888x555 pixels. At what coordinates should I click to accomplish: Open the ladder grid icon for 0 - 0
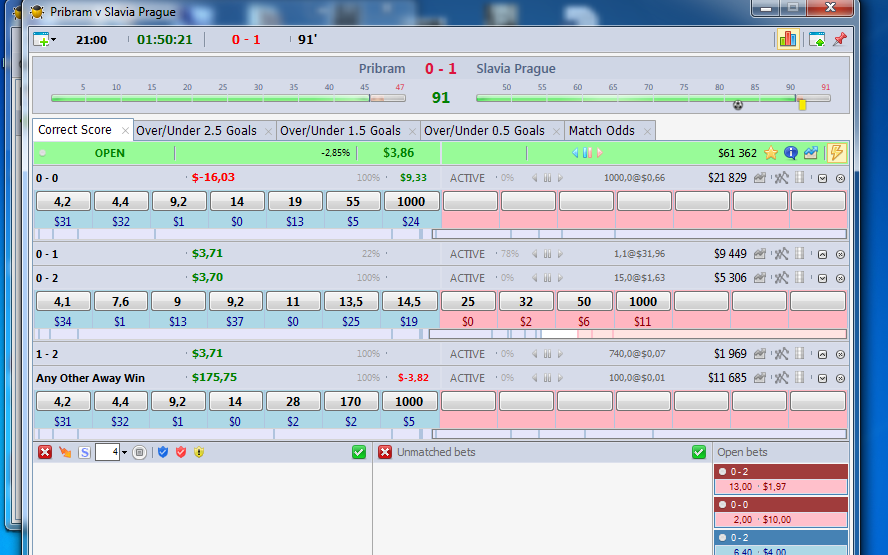pyautogui.click(x=800, y=178)
